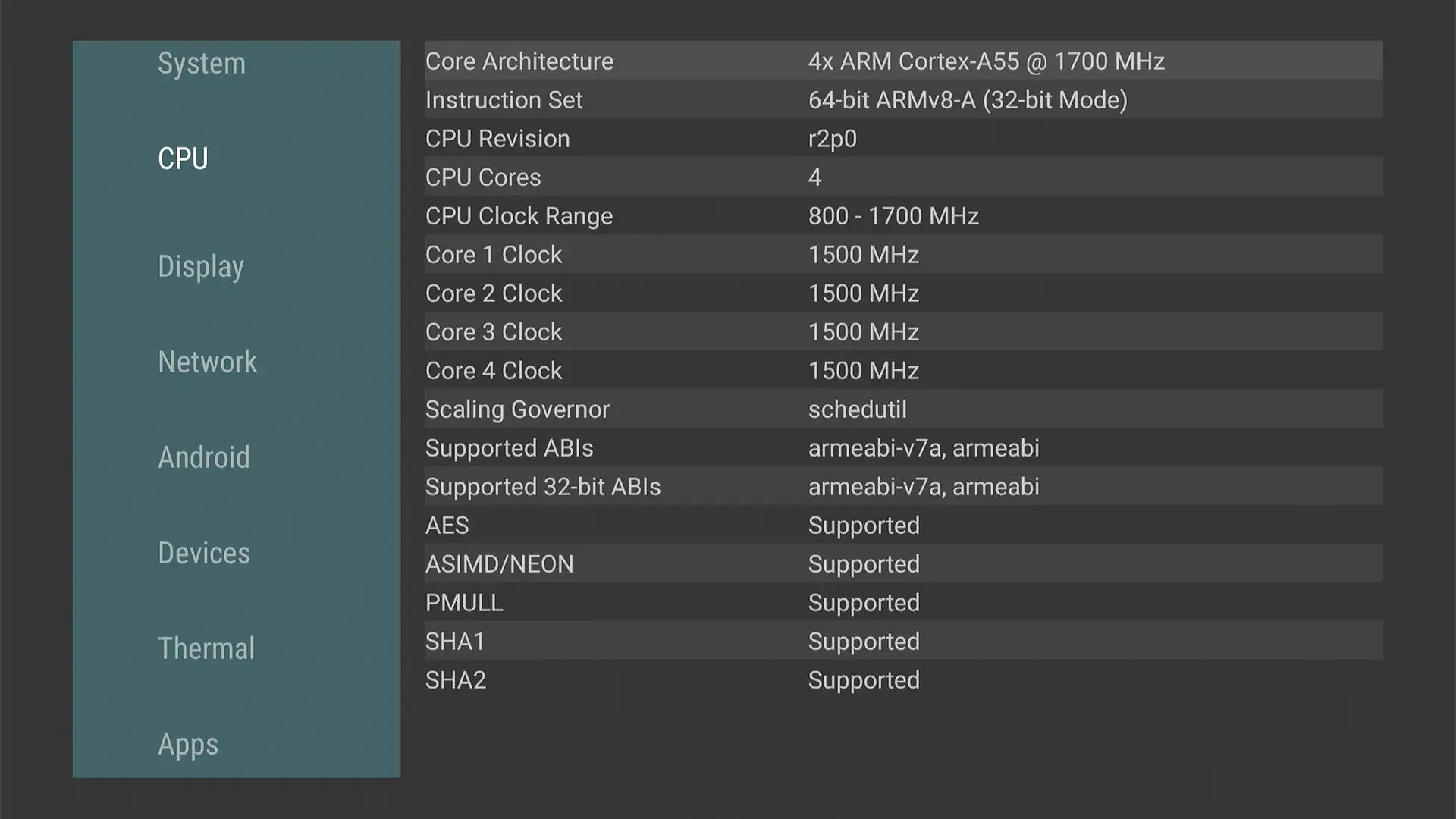Select the Core Architecture row
The height and width of the screenshot is (819, 1456).
click(902, 61)
